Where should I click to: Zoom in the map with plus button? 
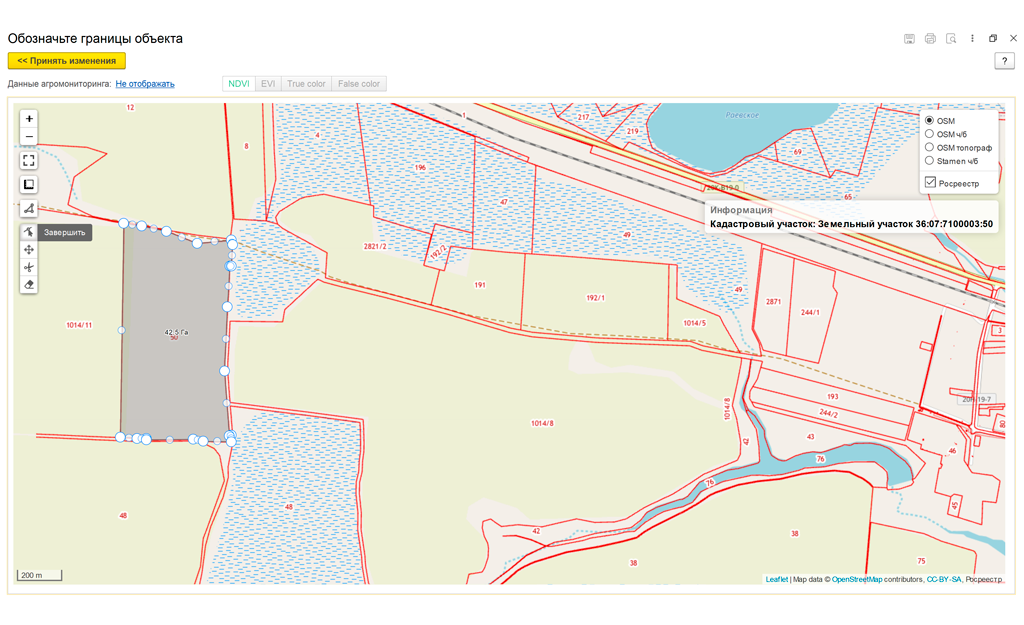click(x=29, y=119)
